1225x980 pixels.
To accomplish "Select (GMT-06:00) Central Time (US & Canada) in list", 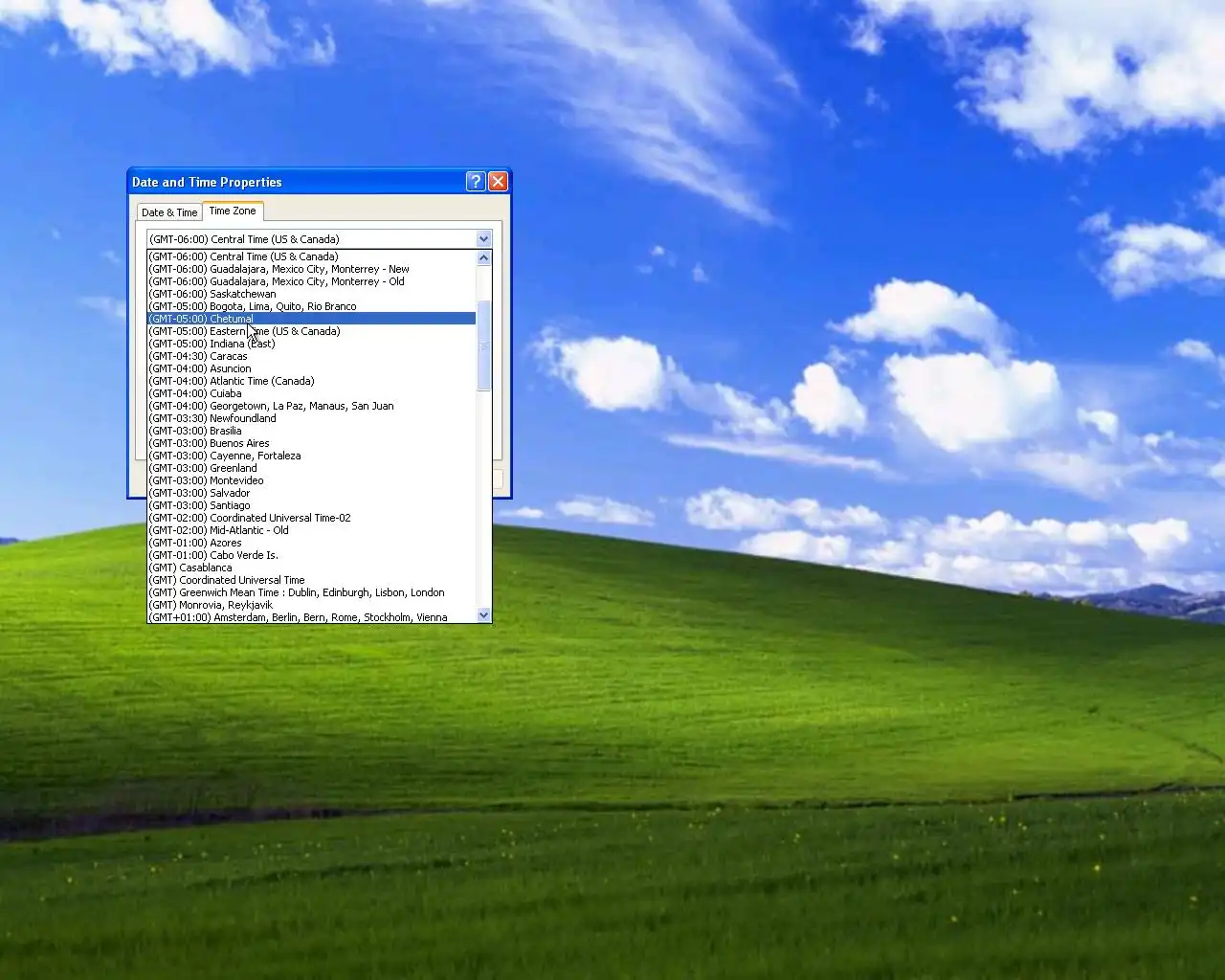I will click(311, 256).
